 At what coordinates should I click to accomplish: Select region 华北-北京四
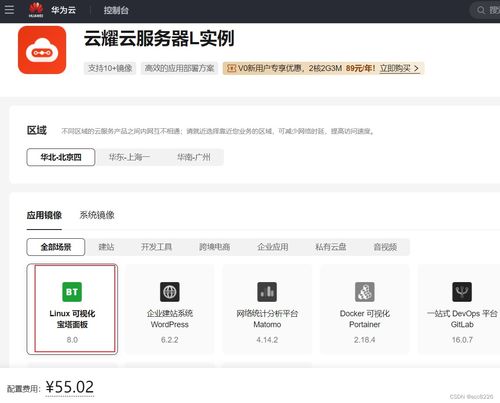tap(61, 157)
